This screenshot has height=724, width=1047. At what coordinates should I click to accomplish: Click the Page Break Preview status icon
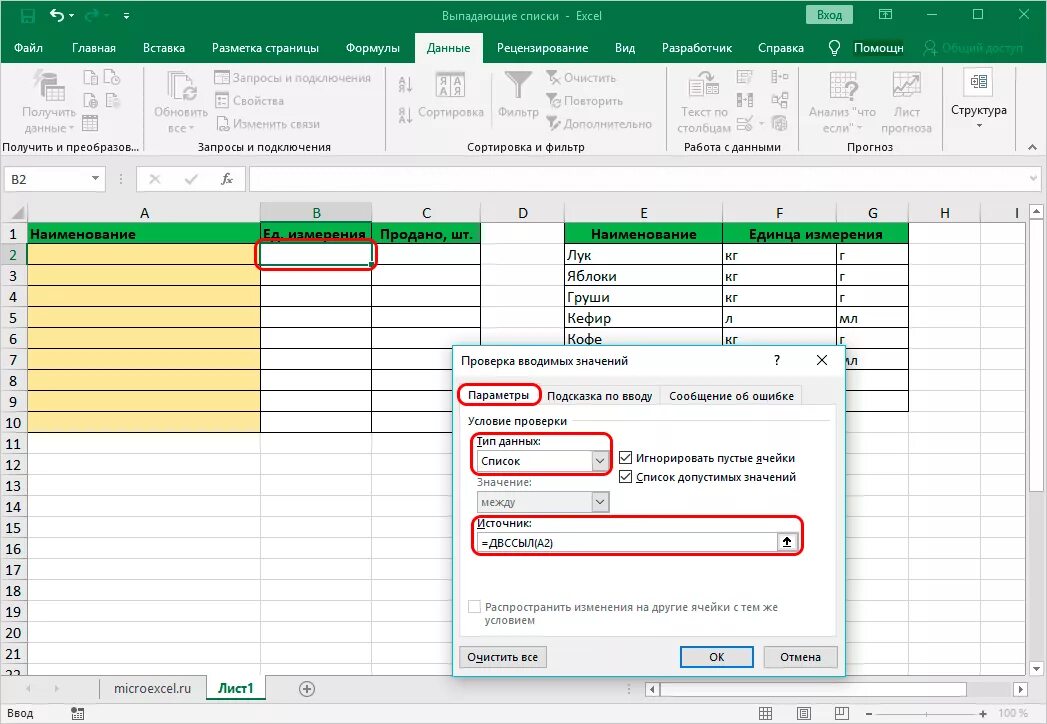(x=842, y=713)
